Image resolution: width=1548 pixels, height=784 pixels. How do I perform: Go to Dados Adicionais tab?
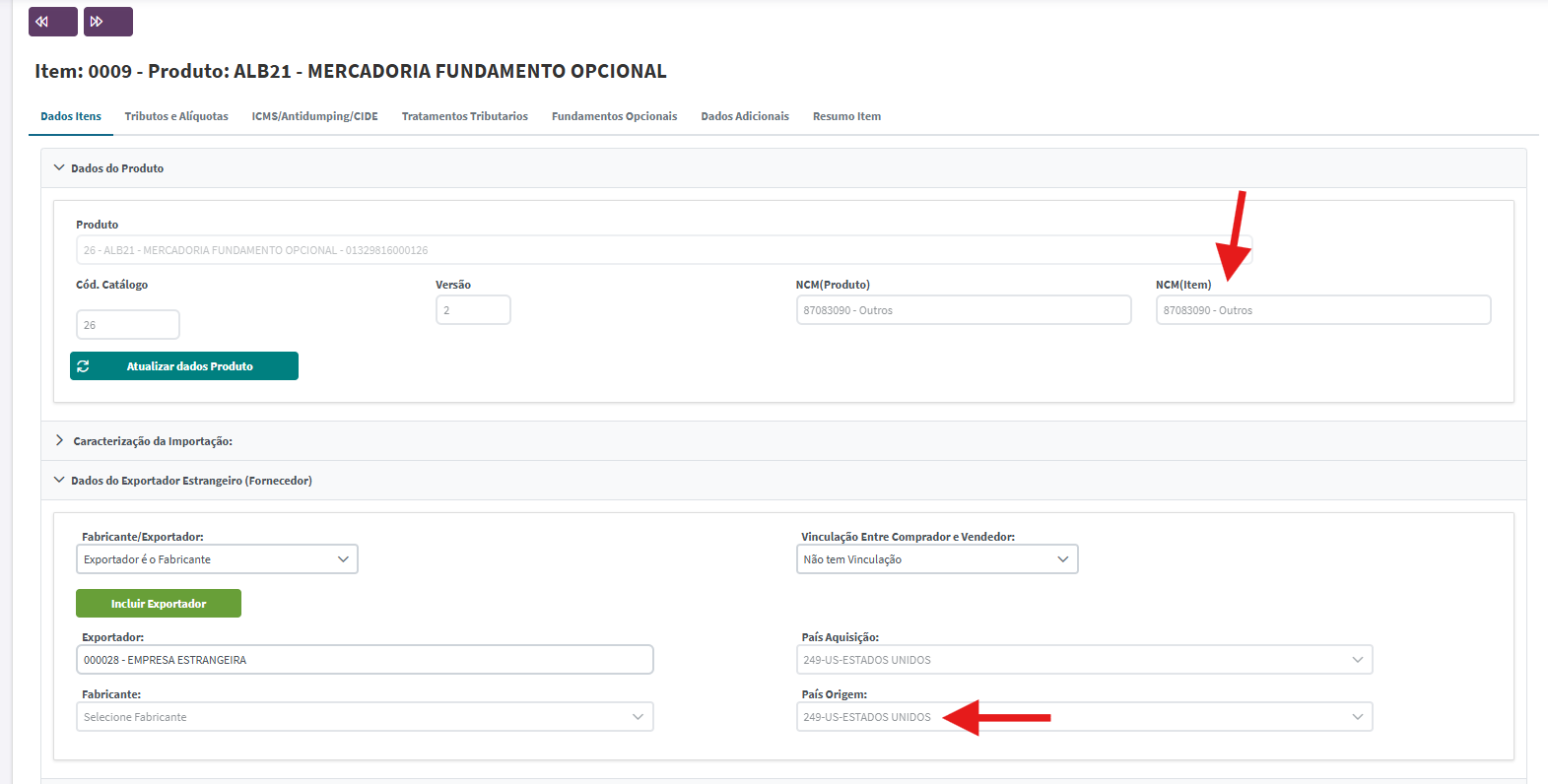click(x=745, y=116)
